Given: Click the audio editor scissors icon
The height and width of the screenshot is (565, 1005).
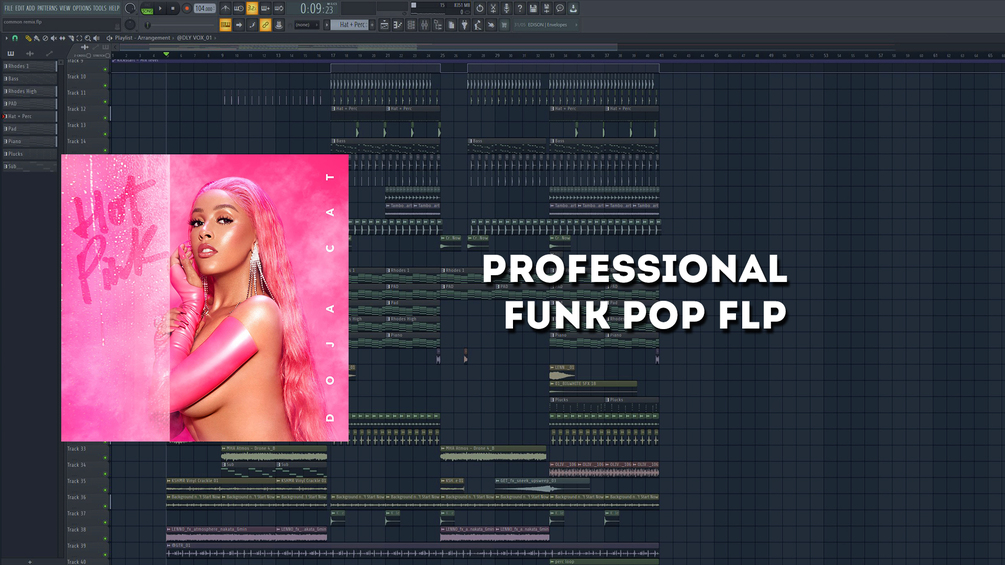Looking at the screenshot, I should coord(494,8).
